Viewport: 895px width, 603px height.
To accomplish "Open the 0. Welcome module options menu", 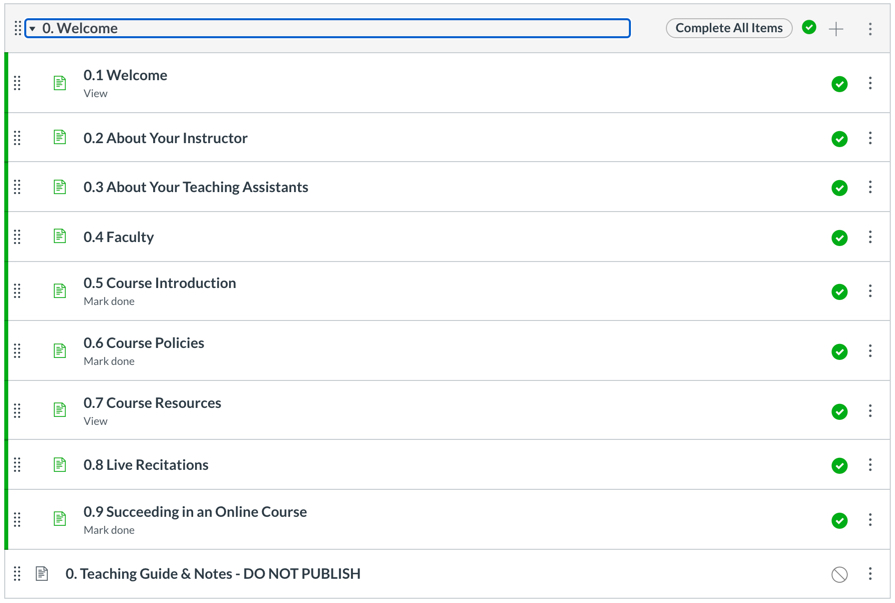I will pyautogui.click(x=870, y=29).
